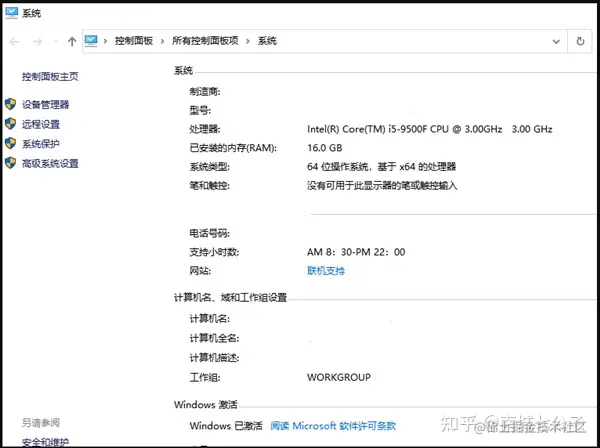This screenshot has width=600, height=448.
Task: Click the 已安装的内存(RAM) label
Action: point(233,148)
